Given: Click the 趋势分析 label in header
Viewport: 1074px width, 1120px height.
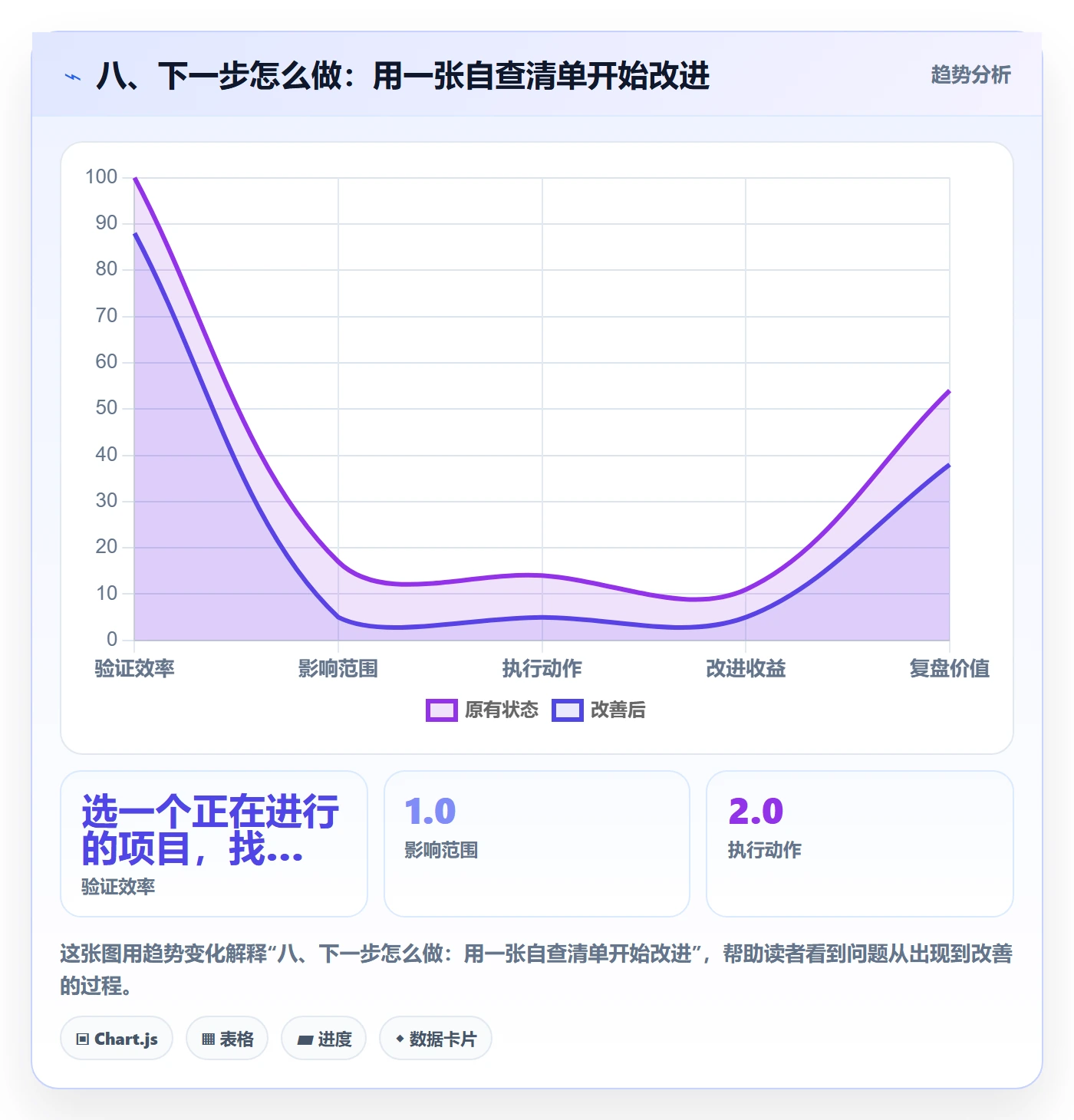Looking at the screenshot, I should tap(970, 74).
